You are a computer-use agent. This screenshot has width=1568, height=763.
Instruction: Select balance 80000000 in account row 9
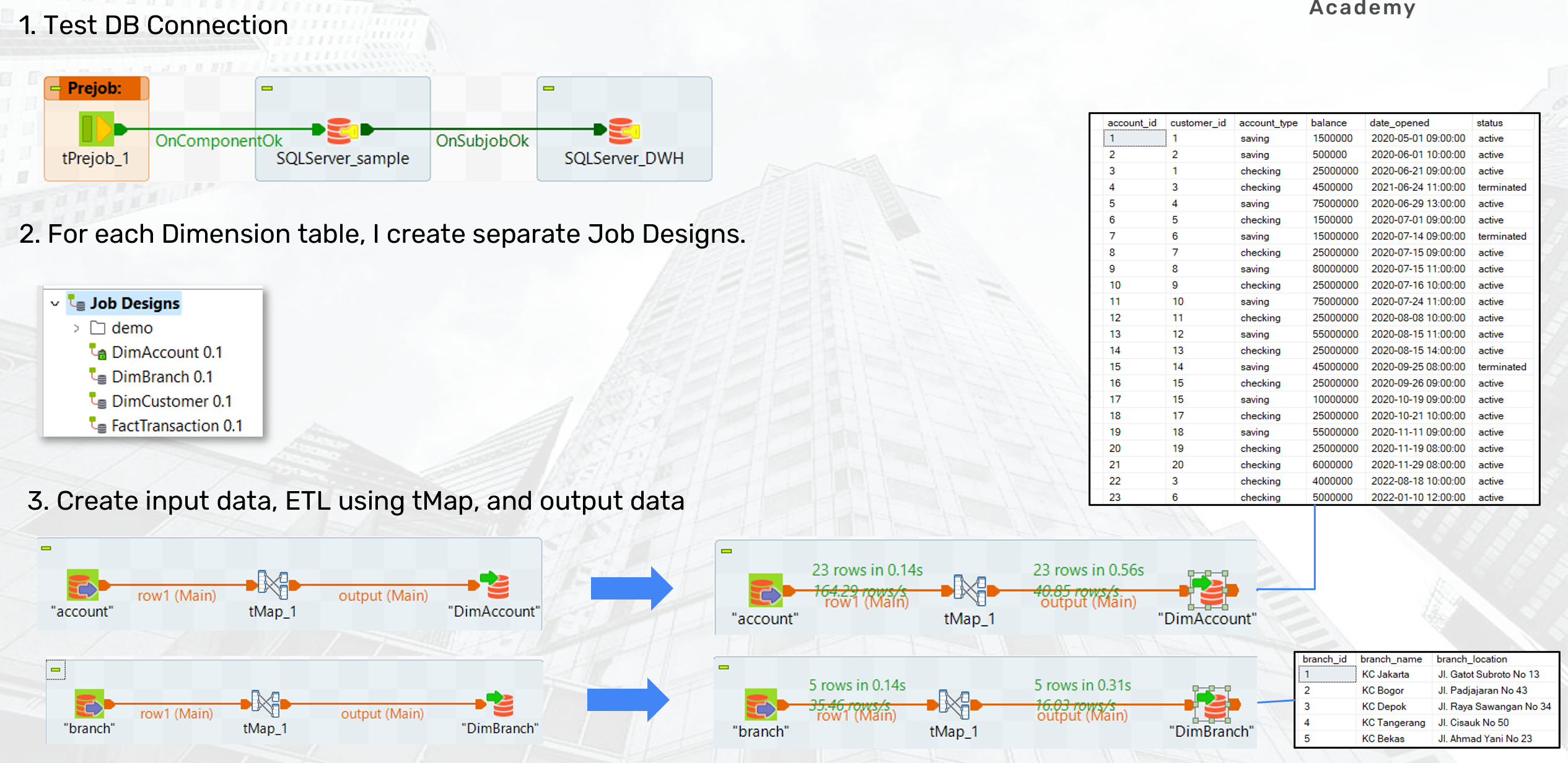click(x=1334, y=269)
